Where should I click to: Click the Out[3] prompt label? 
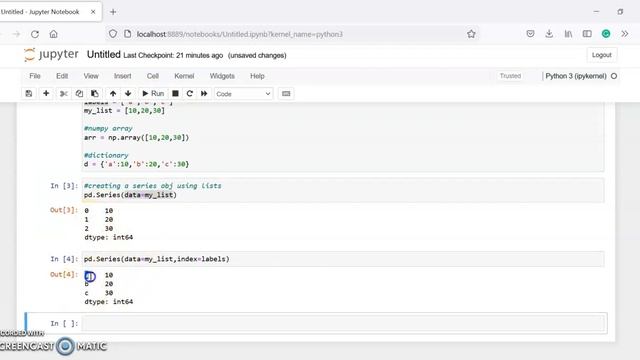[x=64, y=210]
